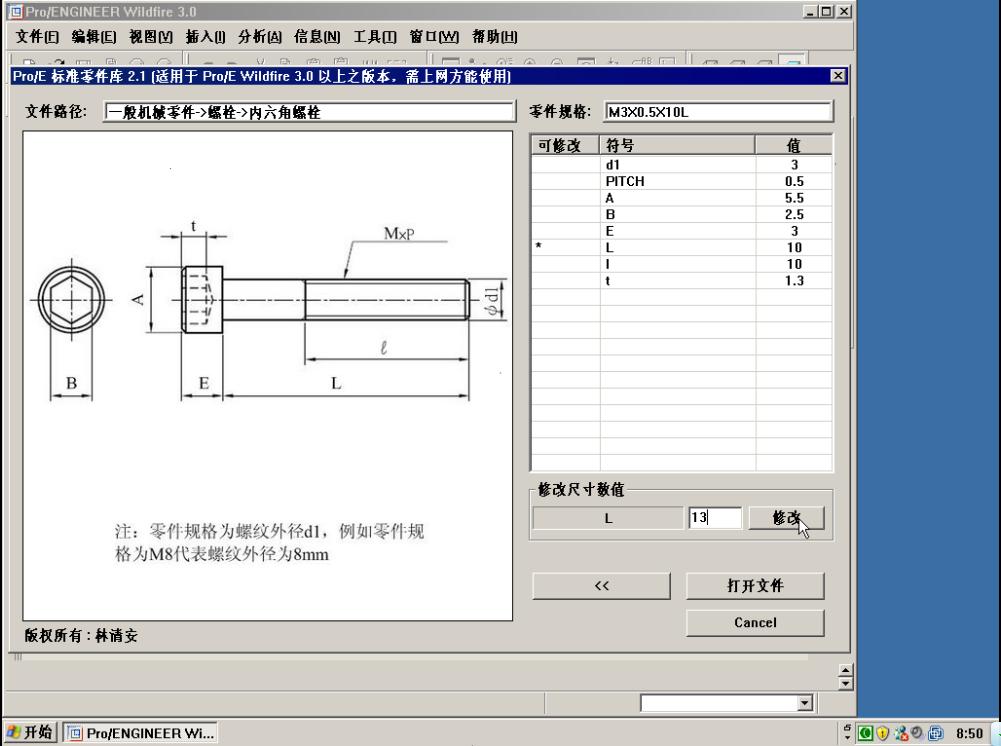1001x746 pixels.
Task: Select the t symbol cell in the table
Action: [677, 281]
